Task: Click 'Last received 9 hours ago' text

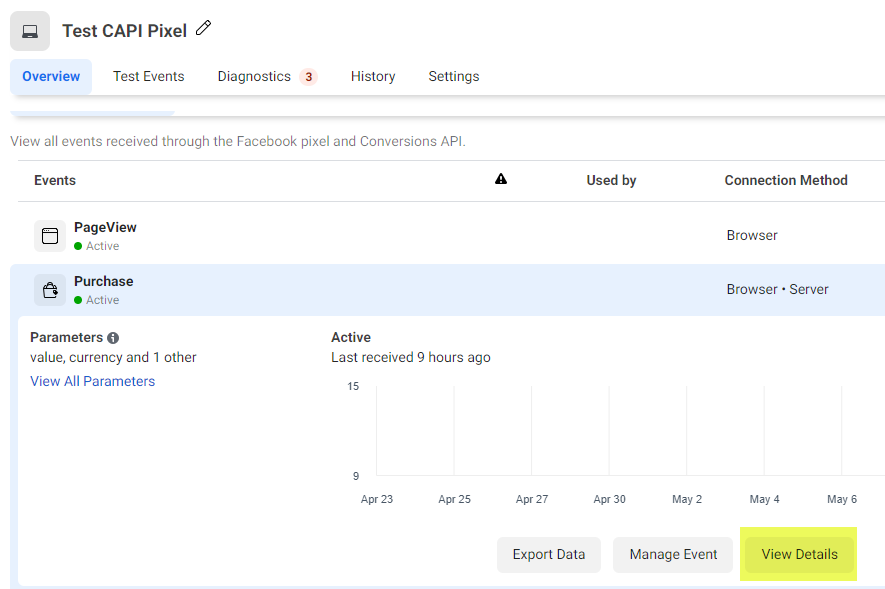Action: [411, 358]
